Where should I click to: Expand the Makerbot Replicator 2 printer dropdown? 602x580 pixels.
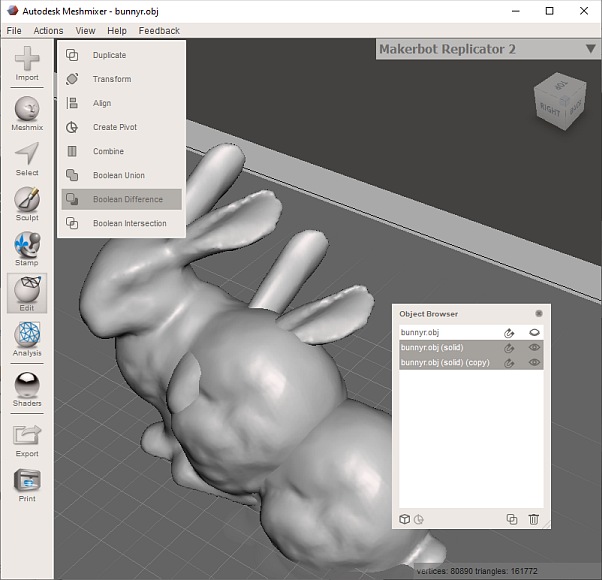coord(590,49)
